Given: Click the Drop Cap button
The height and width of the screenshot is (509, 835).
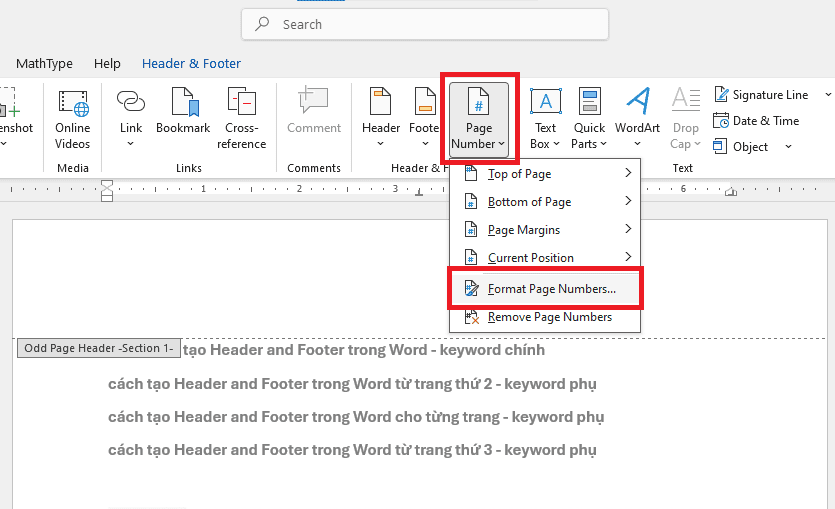Looking at the screenshot, I should (685, 119).
